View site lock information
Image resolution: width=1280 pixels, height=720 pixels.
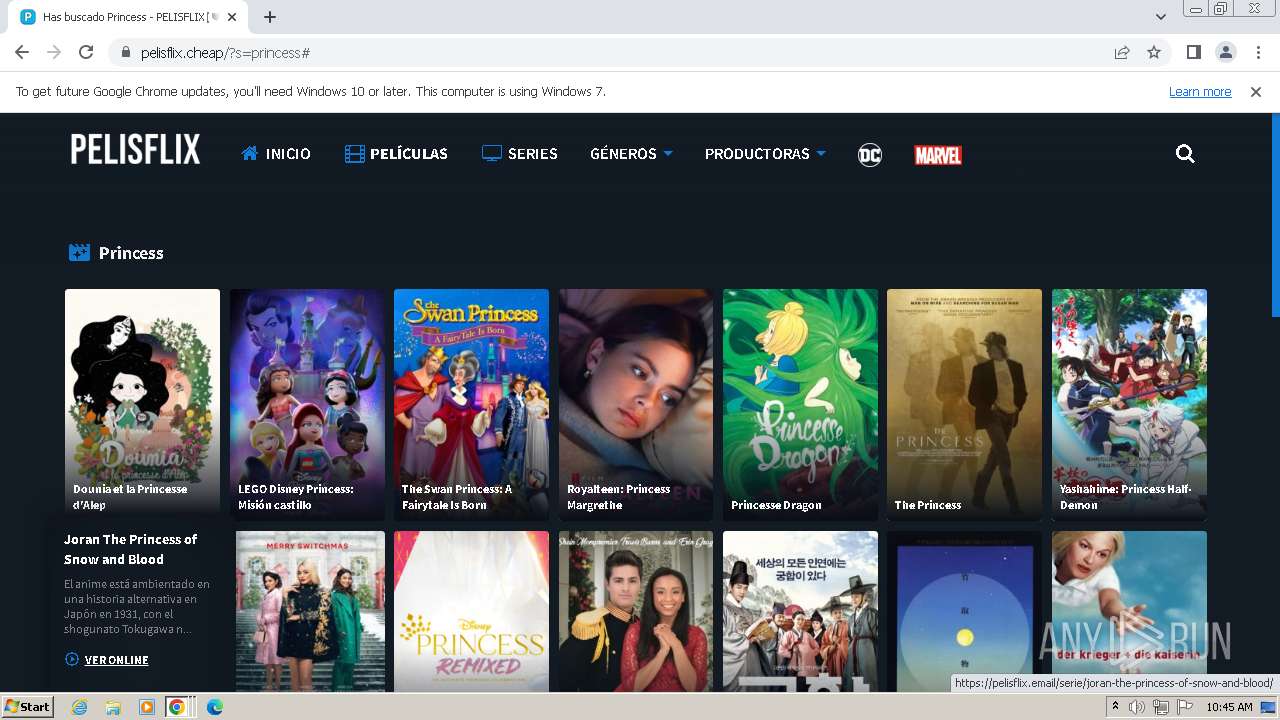pyautogui.click(x=126, y=53)
